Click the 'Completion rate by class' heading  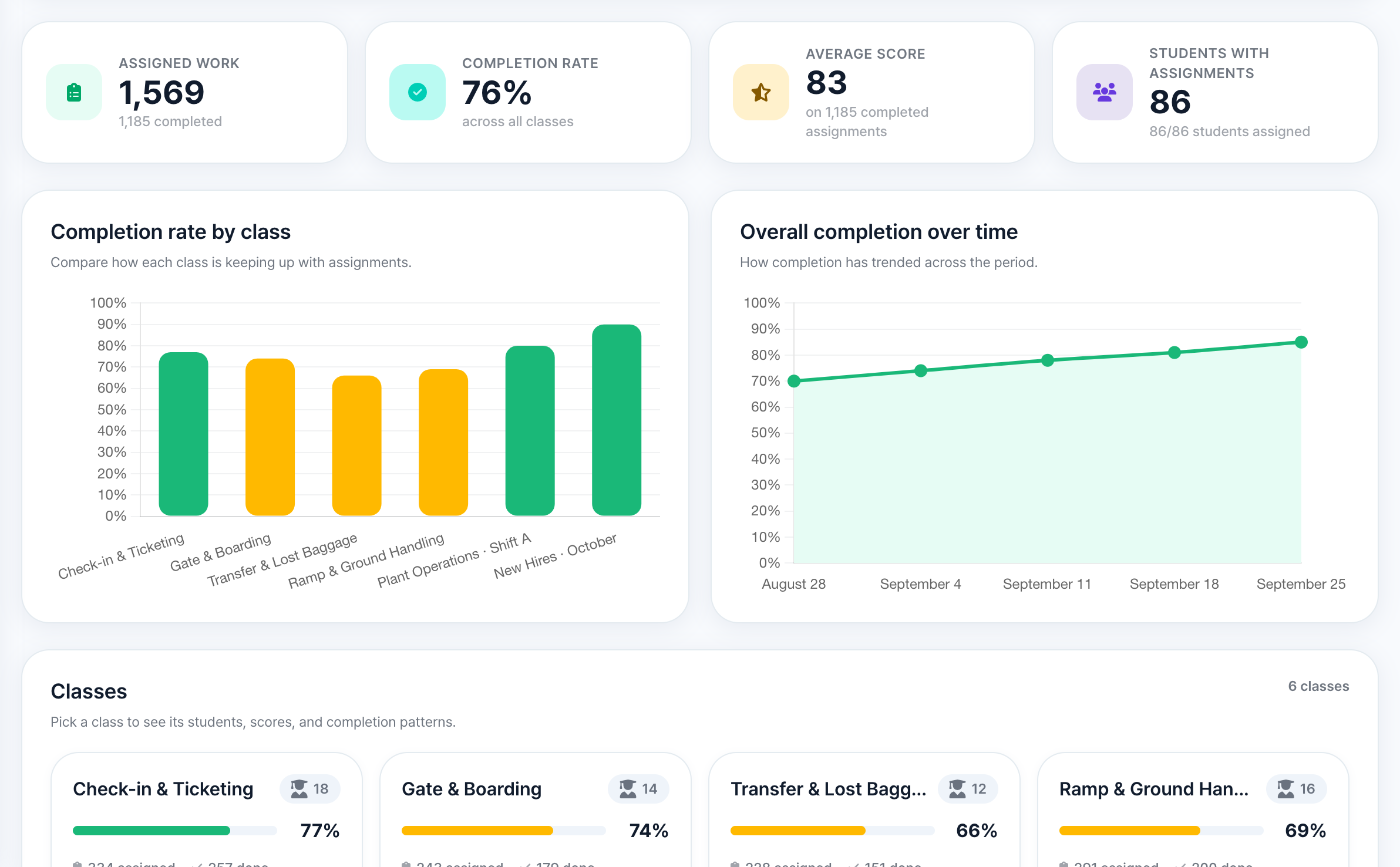click(x=170, y=232)
